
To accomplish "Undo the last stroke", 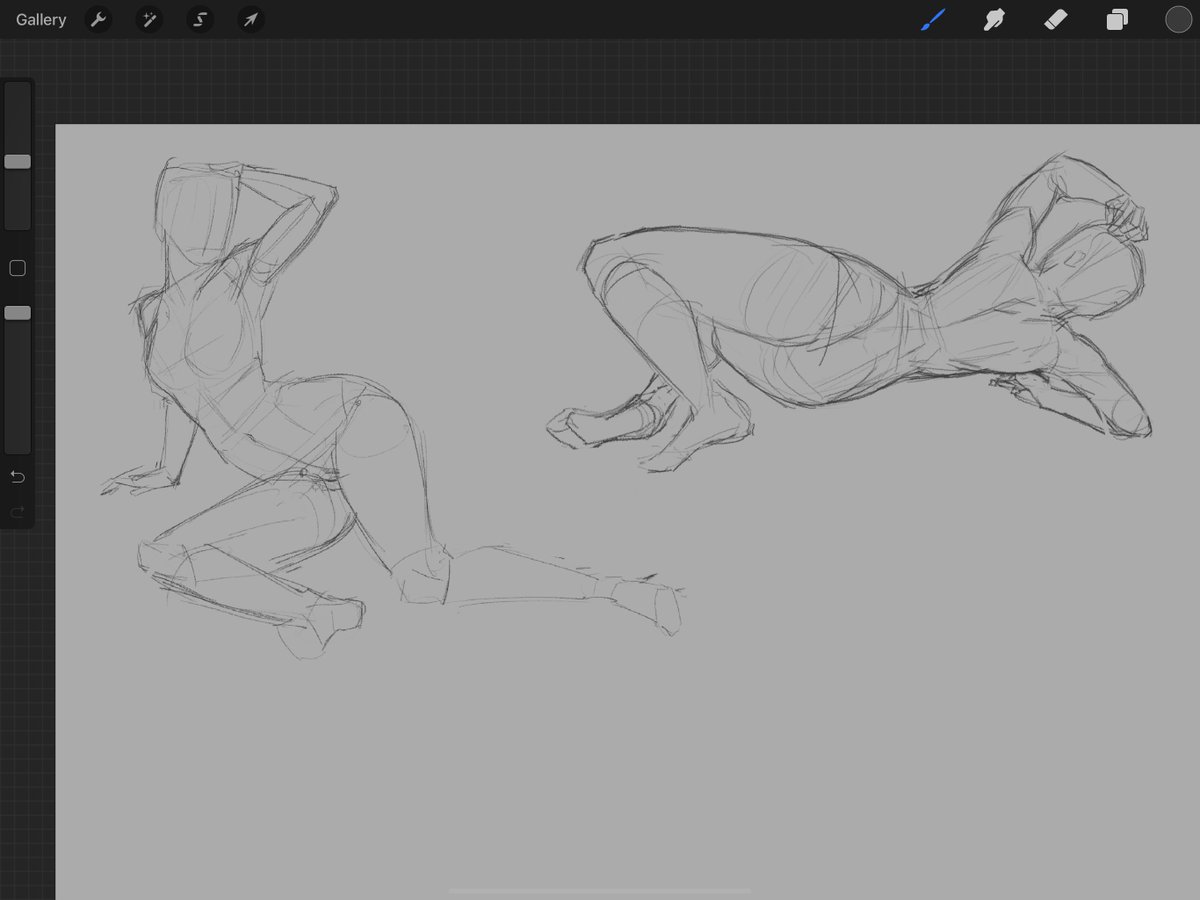I will (x=17, y=477).
